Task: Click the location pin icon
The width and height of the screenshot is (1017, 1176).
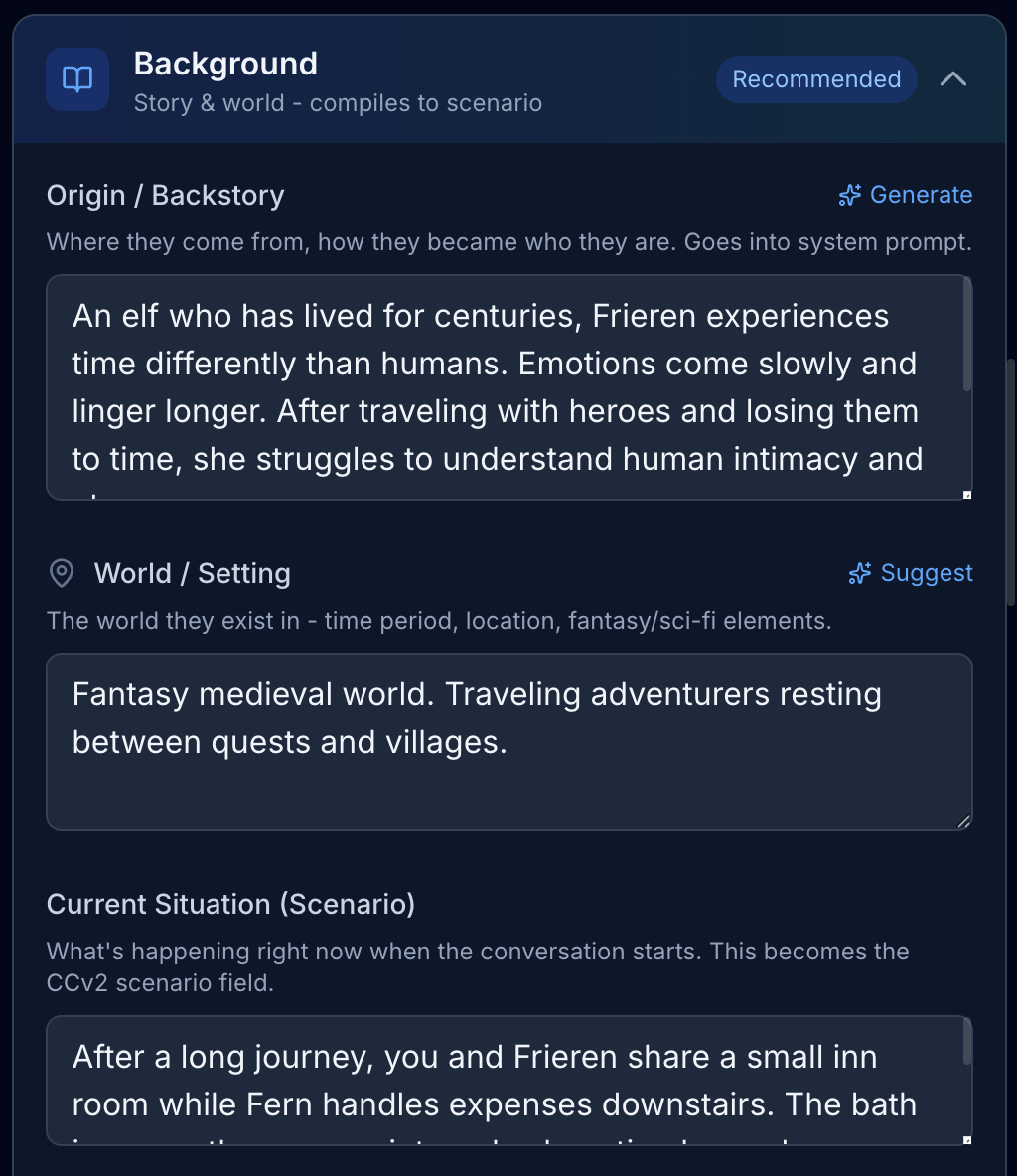Action: [x=62, y=573]
